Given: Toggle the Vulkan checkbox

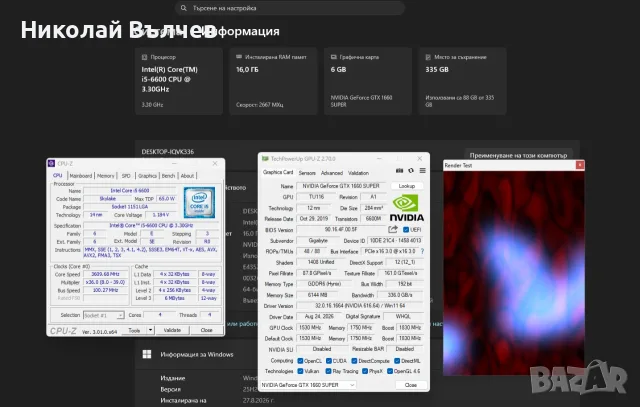Looking at the screenshot, I should click(300, 371).
